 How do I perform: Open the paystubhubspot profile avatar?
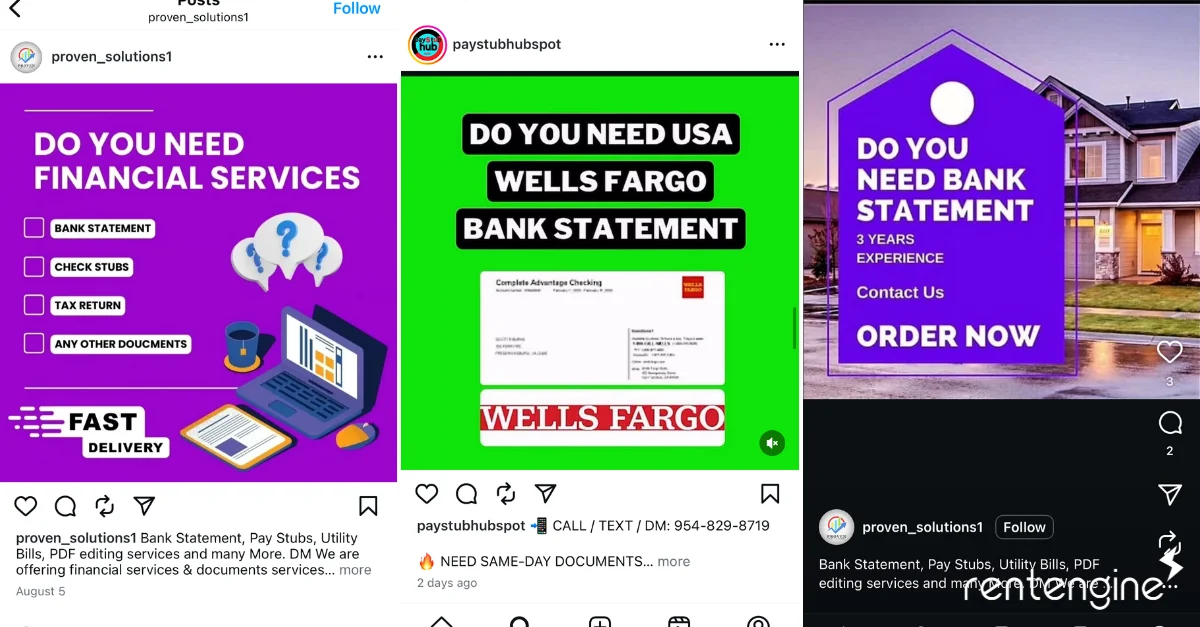point(427,45)
